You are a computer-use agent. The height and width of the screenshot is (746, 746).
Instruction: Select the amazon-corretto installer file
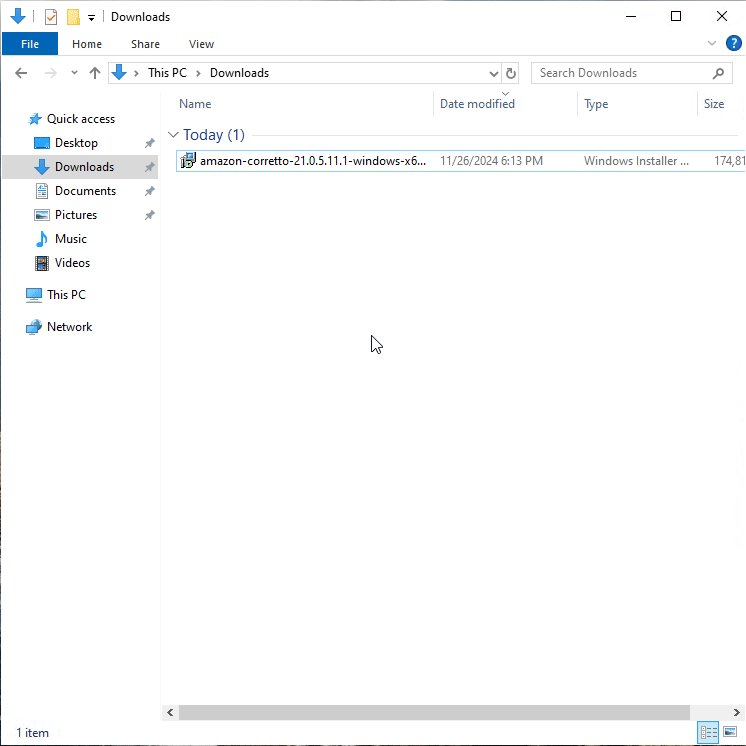(x=312, y=161)
